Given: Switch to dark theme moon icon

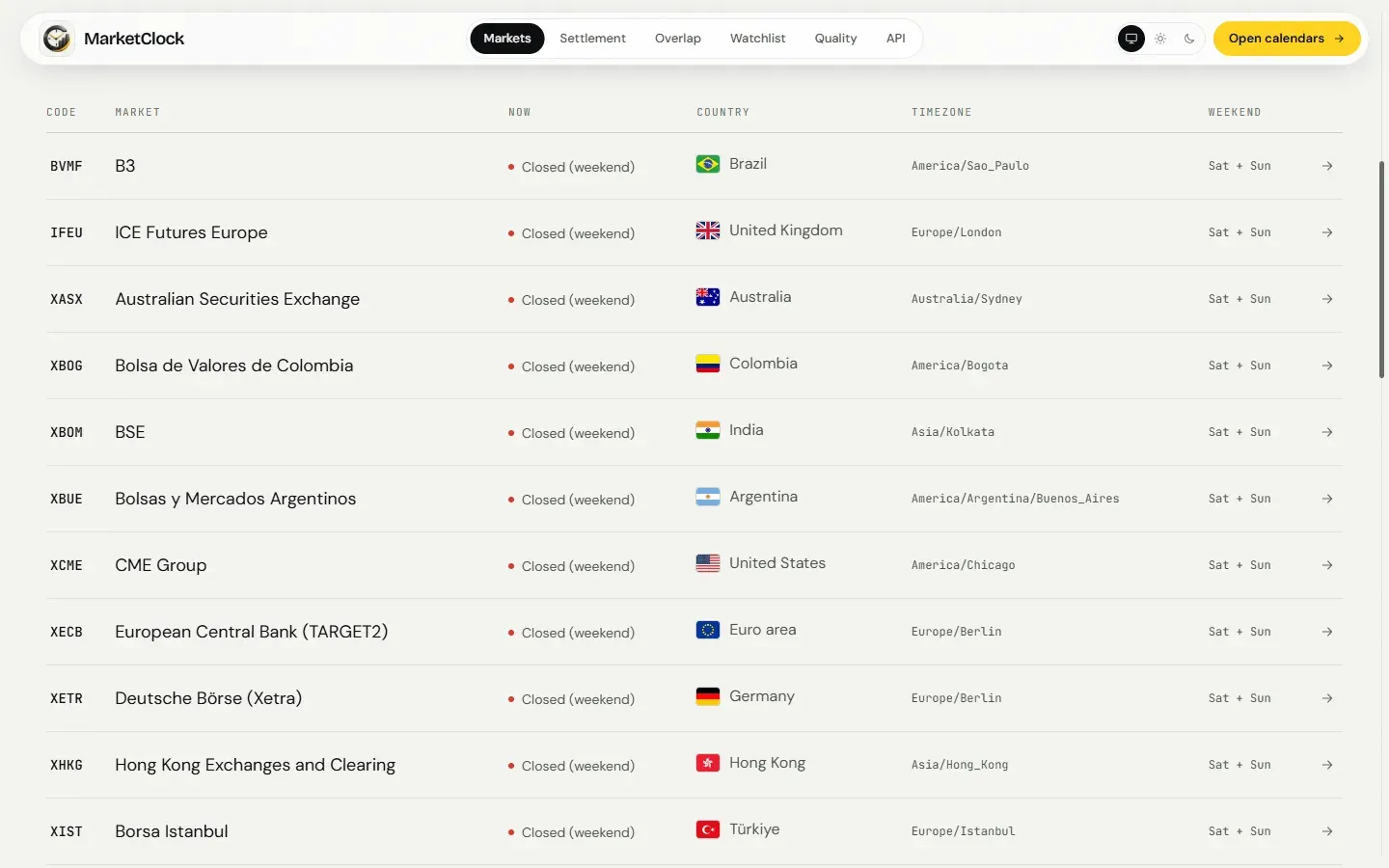Looking at the screenshot, I should click(x=1189, y=39).
